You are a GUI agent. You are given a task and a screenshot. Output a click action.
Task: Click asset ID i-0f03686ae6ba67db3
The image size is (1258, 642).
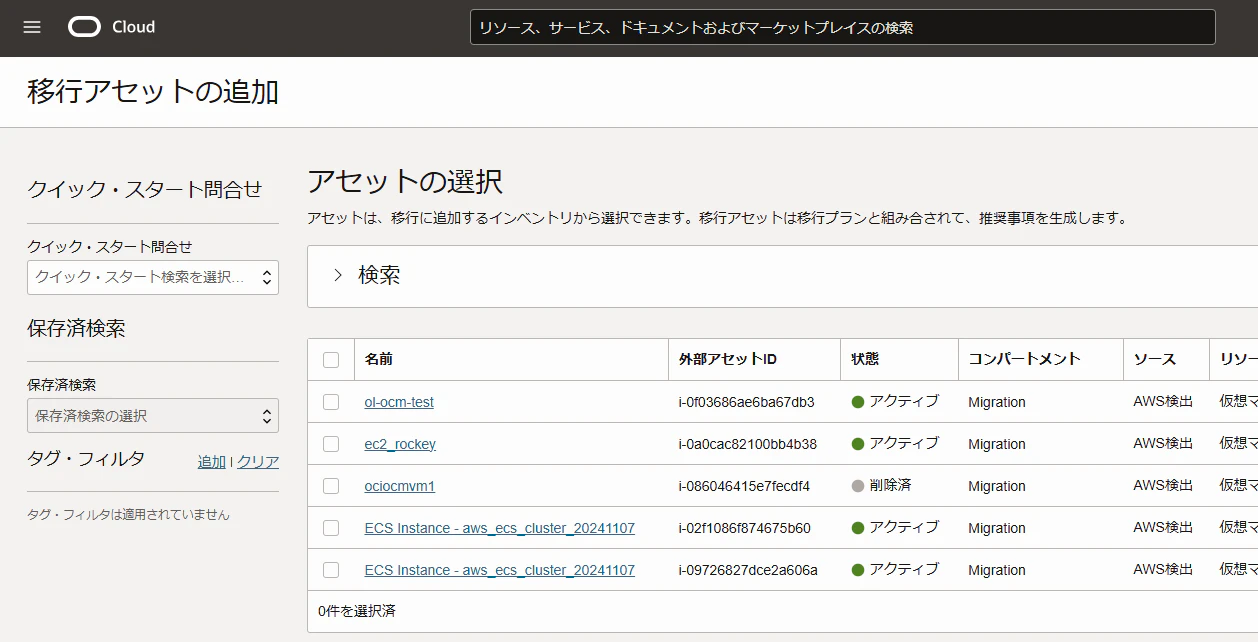[x=746, y=402]
